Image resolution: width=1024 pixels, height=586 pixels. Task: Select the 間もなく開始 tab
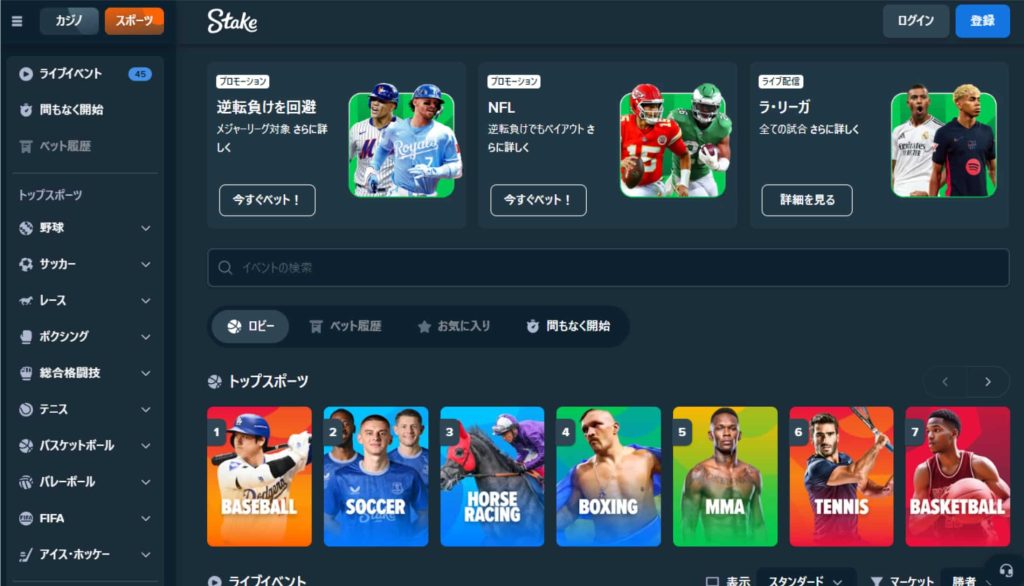click(x=568, y=326)
